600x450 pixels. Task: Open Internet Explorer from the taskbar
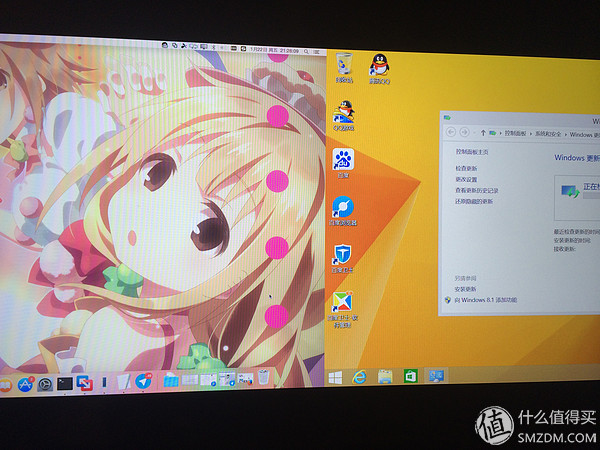359,377
